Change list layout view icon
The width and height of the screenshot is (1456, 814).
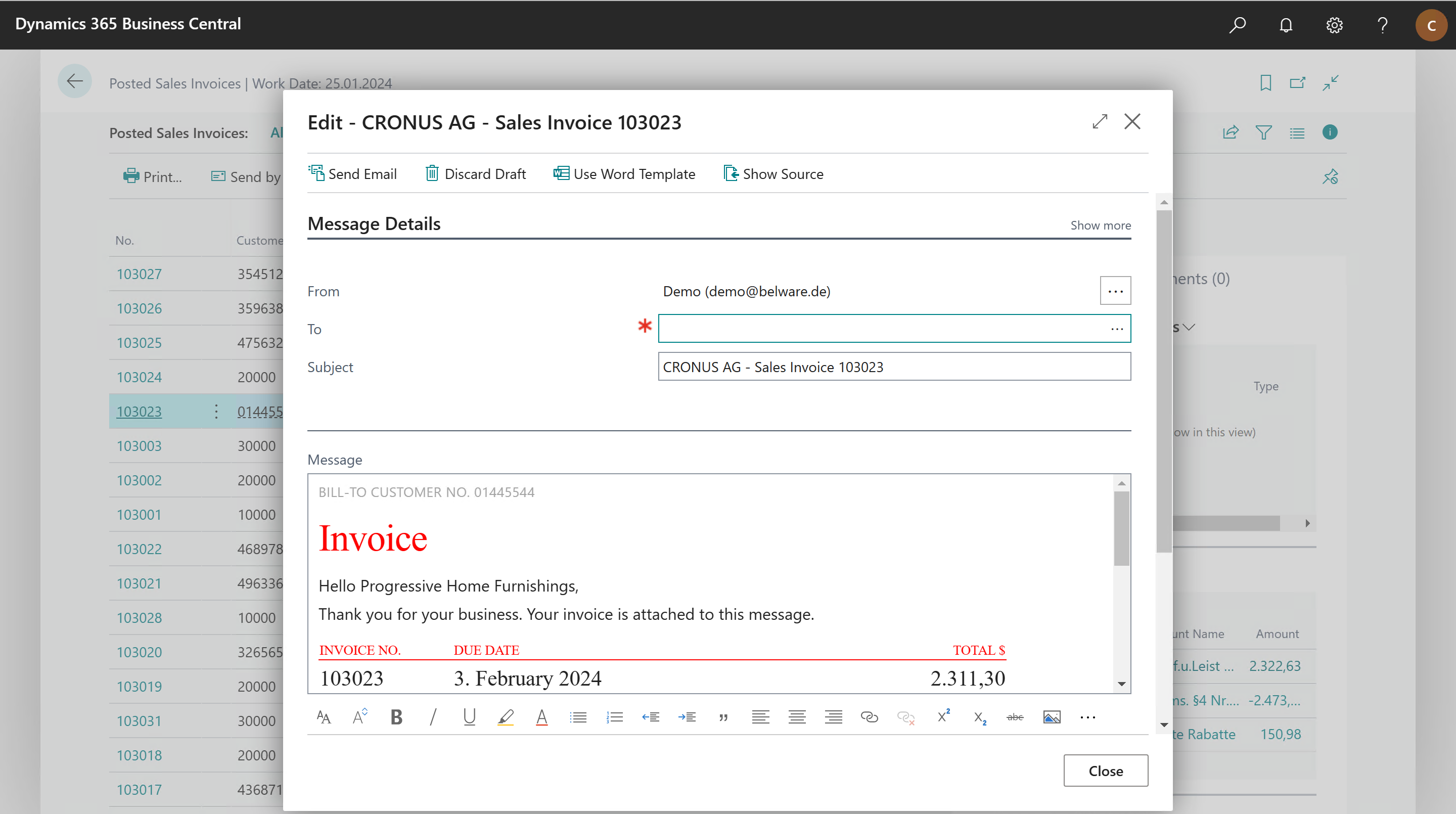click(x=1297, y=132)
